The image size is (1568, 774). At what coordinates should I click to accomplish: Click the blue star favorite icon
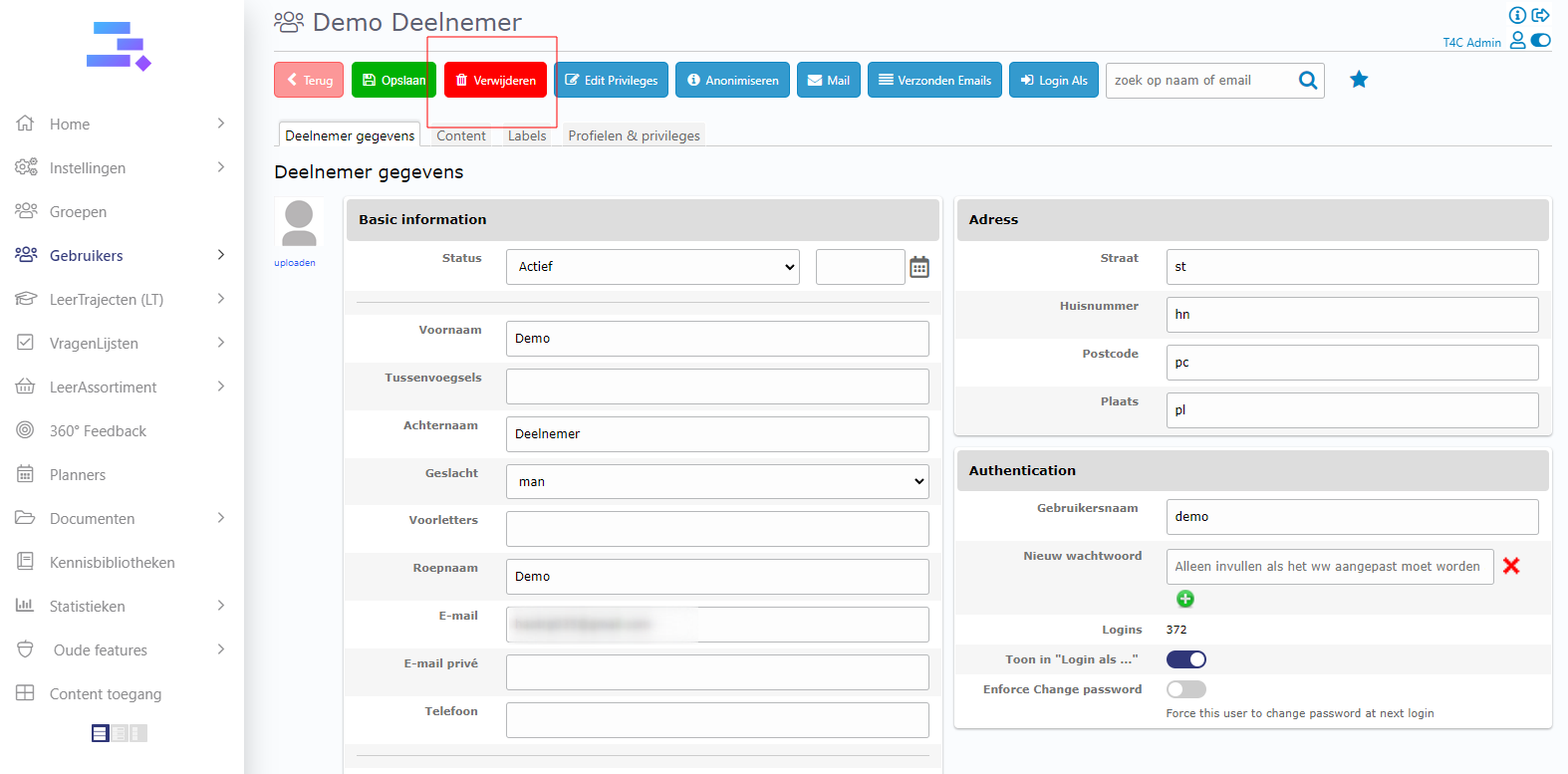point(1358,80)
